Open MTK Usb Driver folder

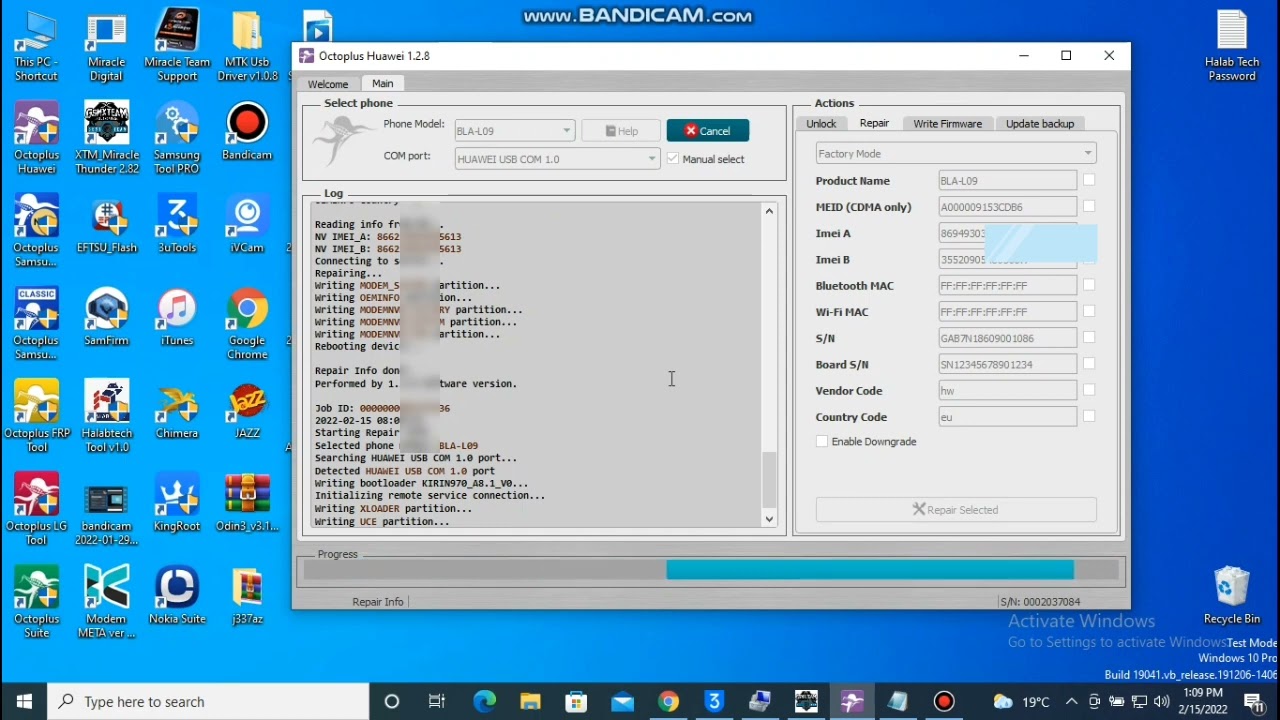tap(247, 46)
